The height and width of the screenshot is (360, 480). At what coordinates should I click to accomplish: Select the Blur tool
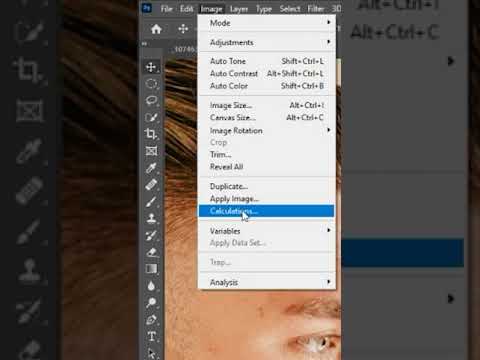click(151, 286)
